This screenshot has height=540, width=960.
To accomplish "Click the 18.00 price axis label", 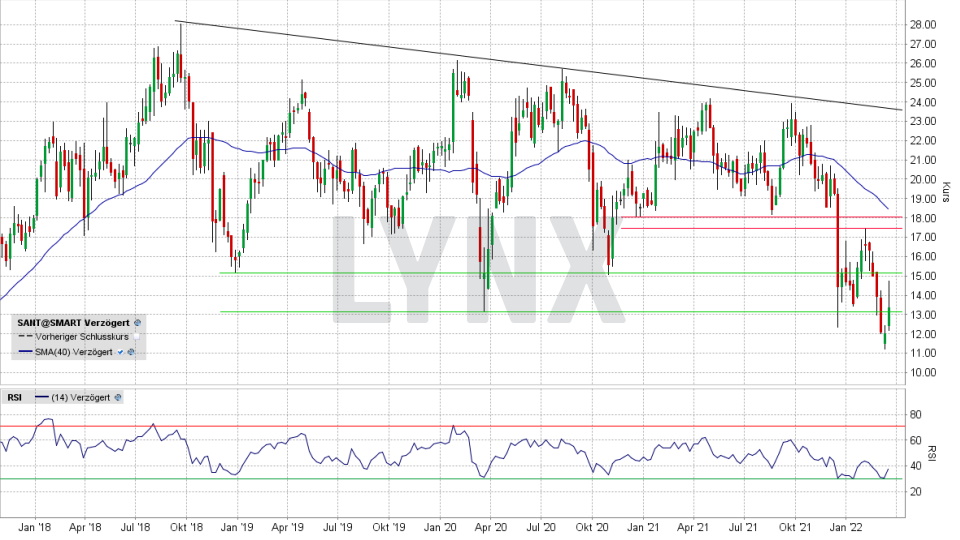I will (x=923, y=218).
